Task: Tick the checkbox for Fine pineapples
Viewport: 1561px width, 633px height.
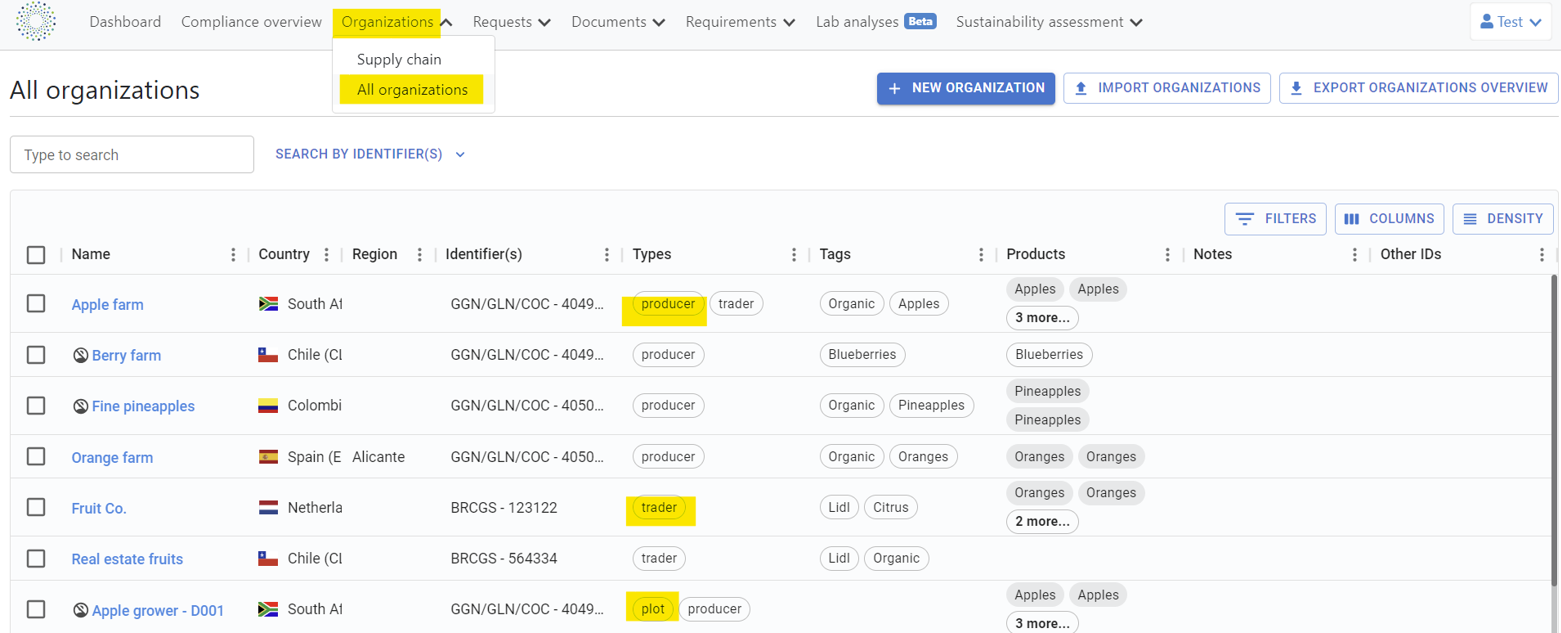Action: pos(36,405)
